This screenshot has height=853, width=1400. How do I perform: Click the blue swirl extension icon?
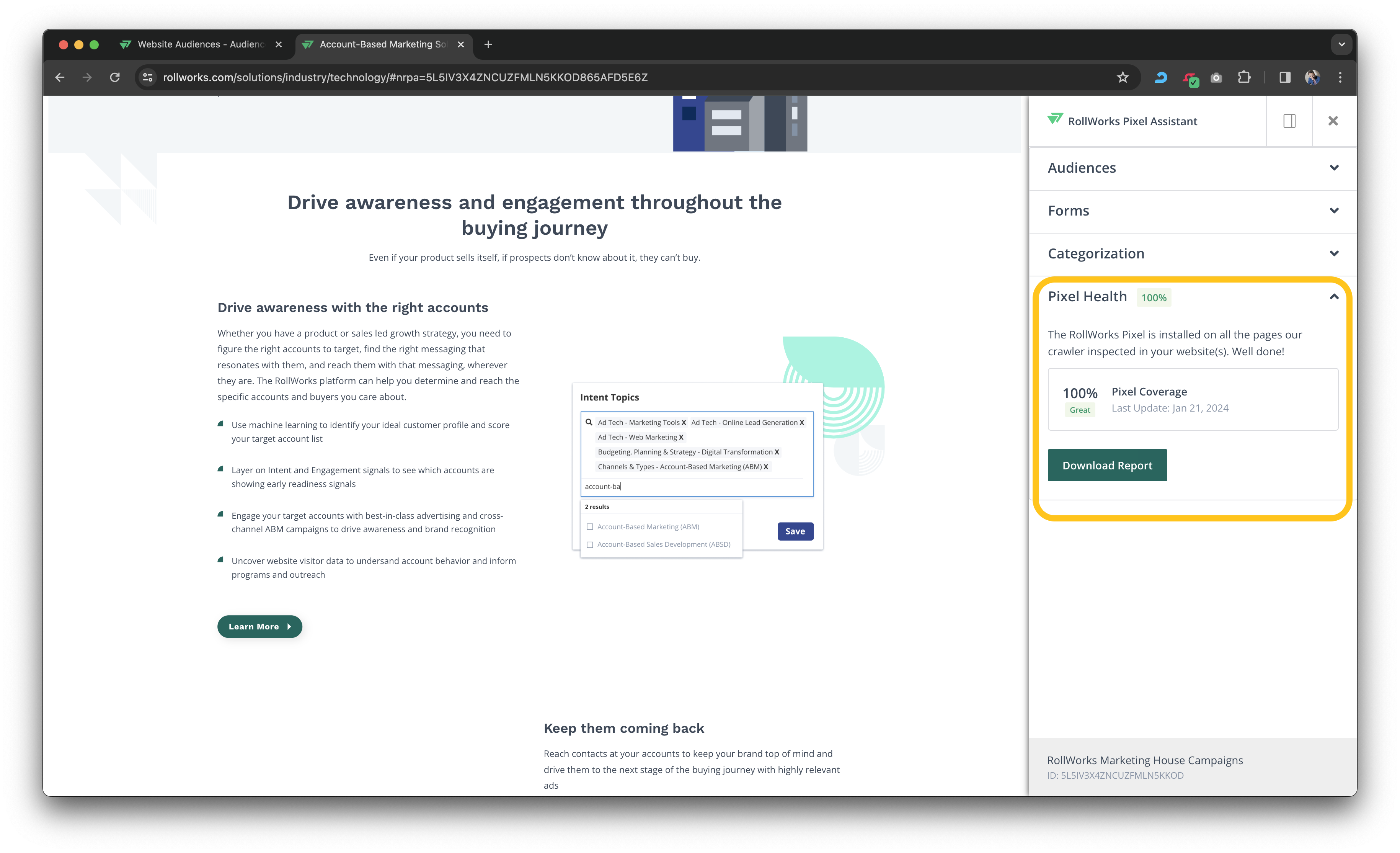(x=1161, y=77)
